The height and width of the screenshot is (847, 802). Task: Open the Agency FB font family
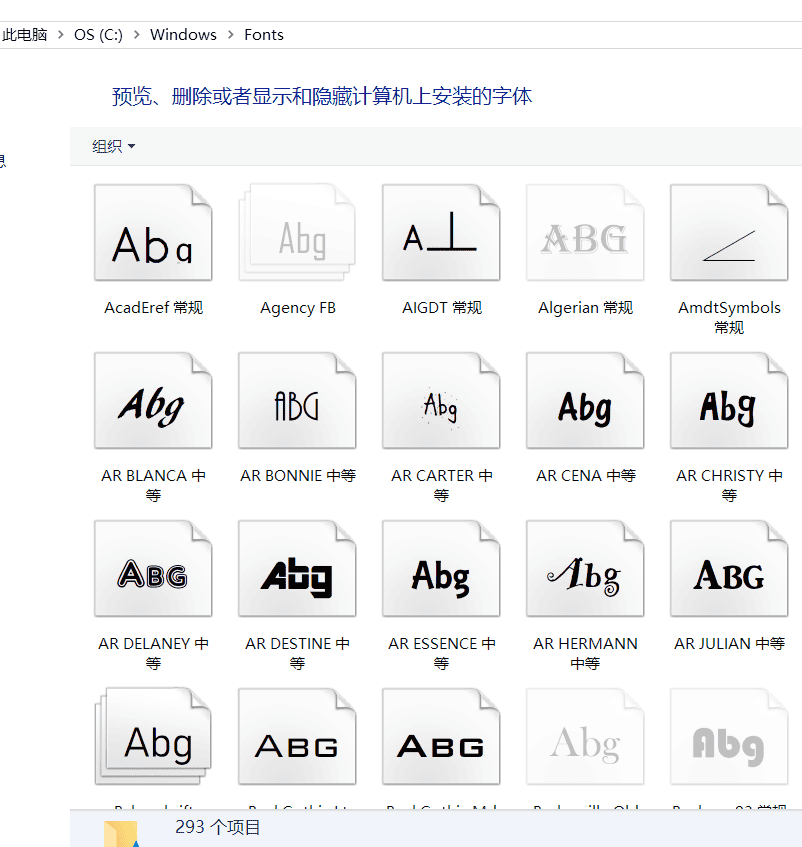pyautogui.click(x=297, y=233)
